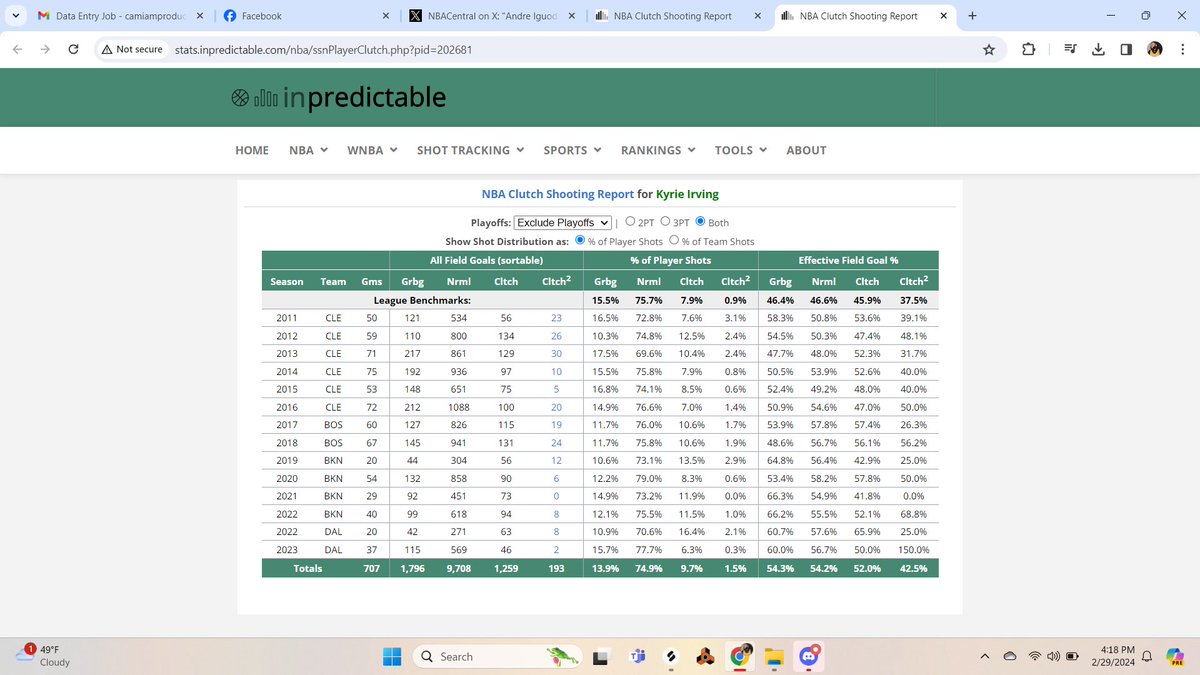Toggle the browser side panel icon
The height and width of the screenshot is (675, 1200).
point(1125,49)
